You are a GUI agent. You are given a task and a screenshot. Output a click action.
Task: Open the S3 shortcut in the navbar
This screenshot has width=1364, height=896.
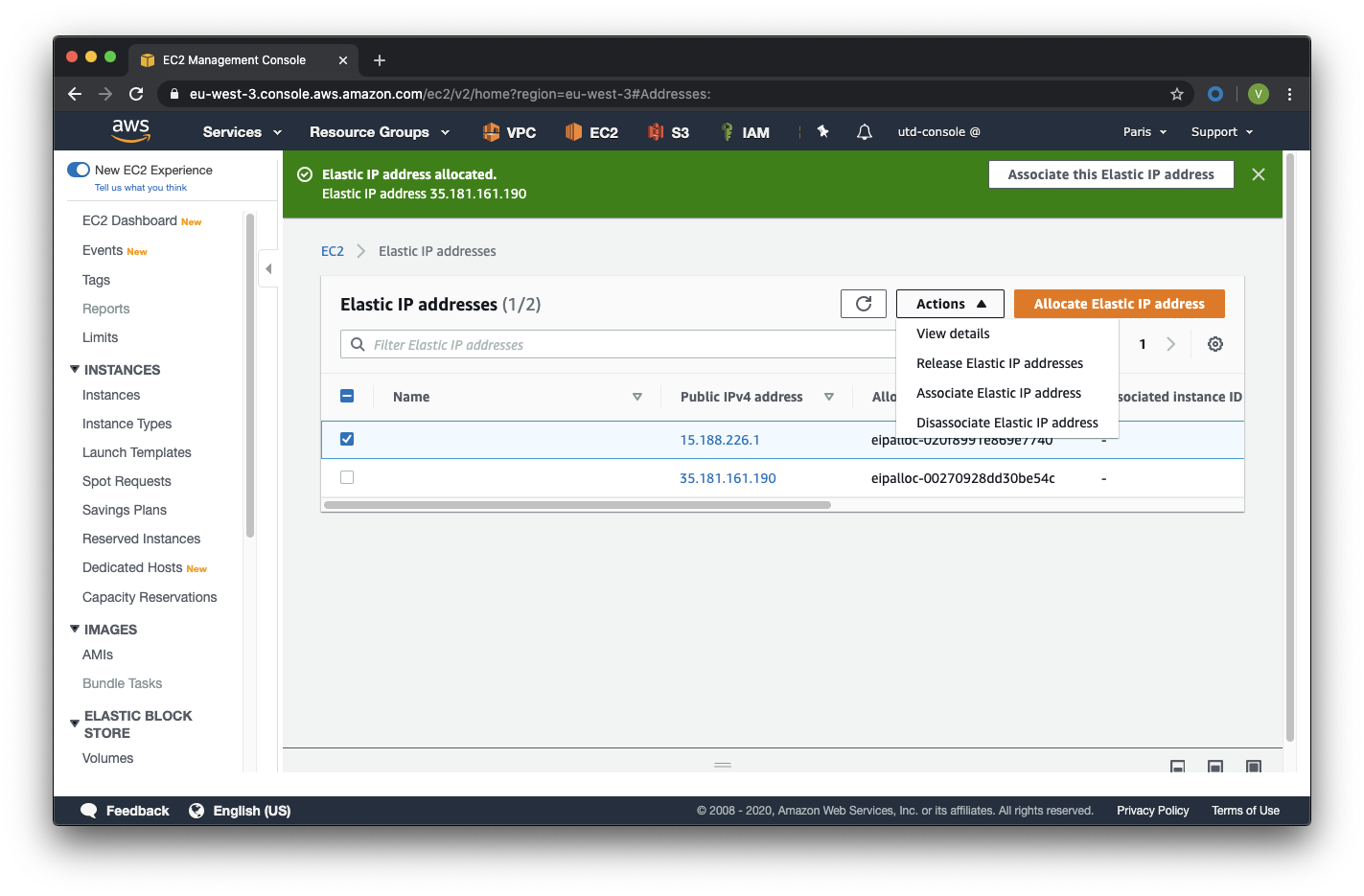[669, 132]
